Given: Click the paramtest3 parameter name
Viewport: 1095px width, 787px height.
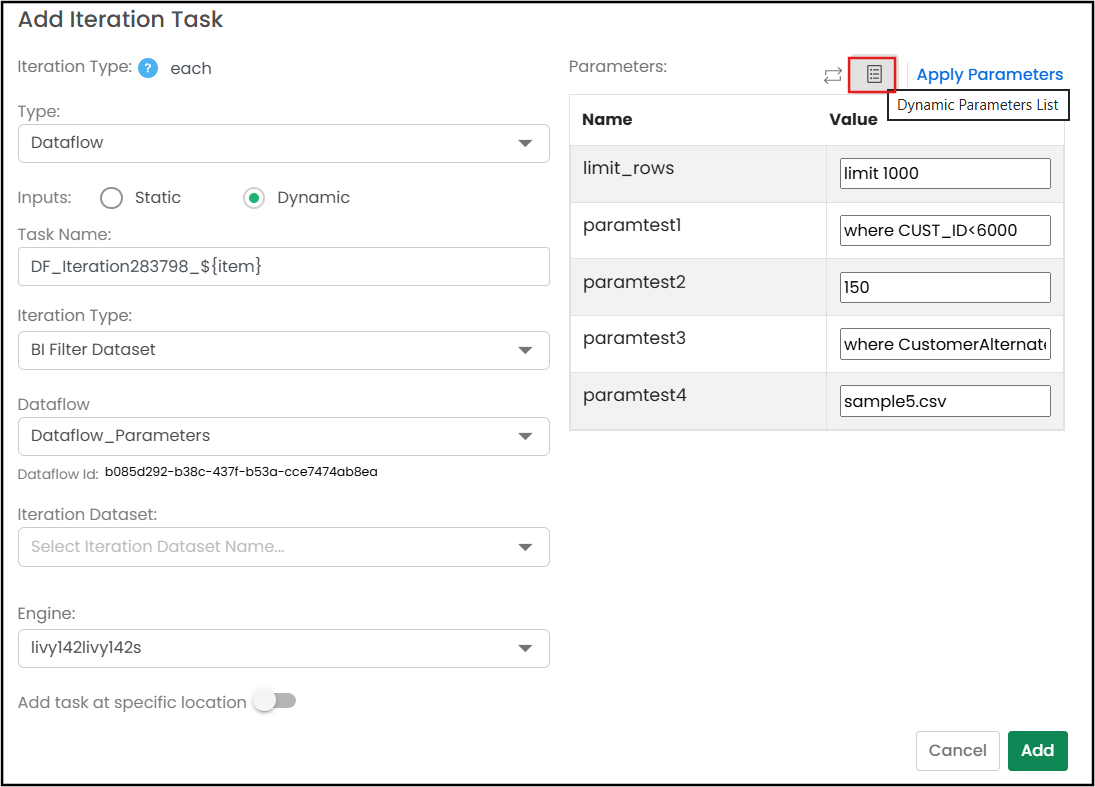Looking at the screenshot, I should (634, 339).
